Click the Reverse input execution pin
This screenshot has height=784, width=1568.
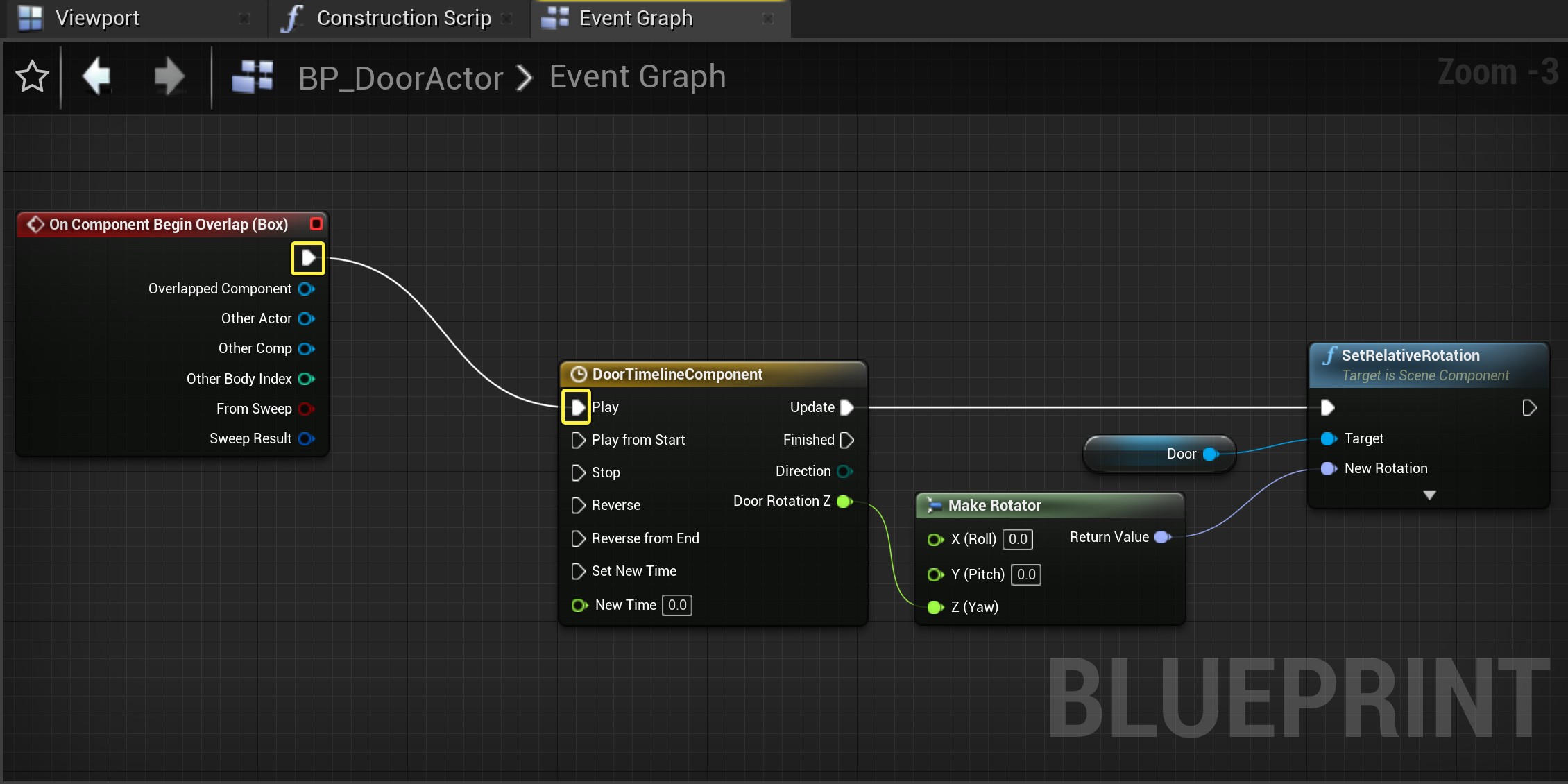tap(577, 505)
